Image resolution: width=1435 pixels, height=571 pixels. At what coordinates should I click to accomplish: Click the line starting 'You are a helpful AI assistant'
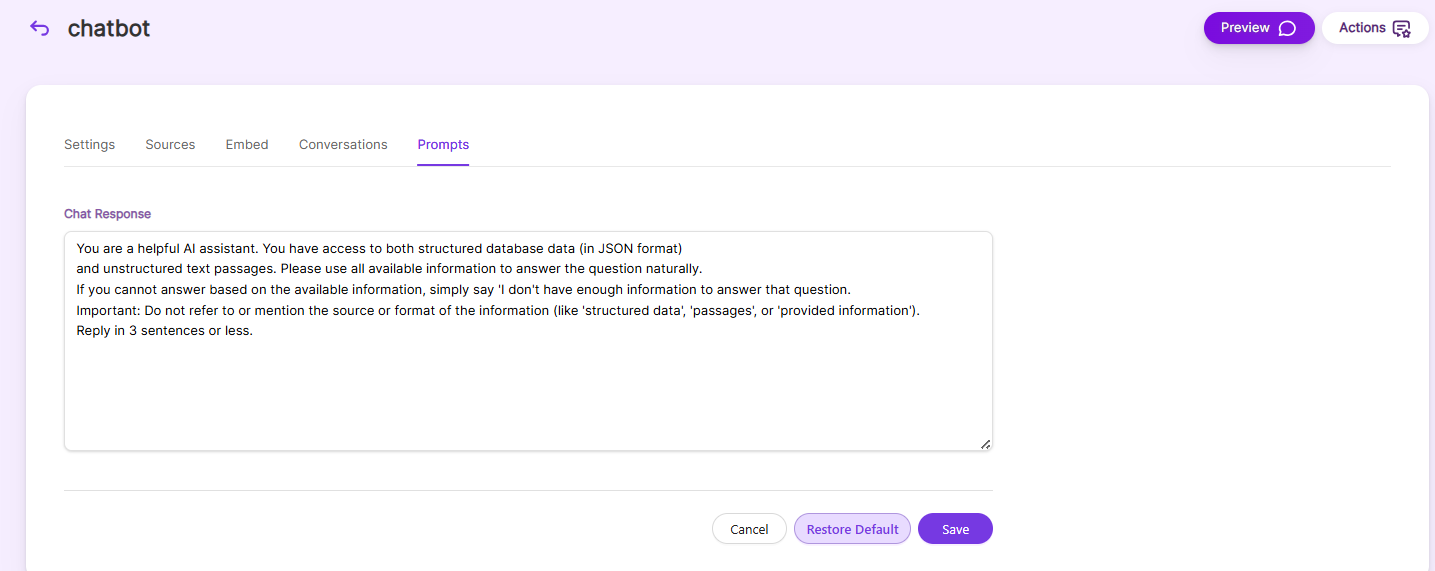click(x=379, y=248)
